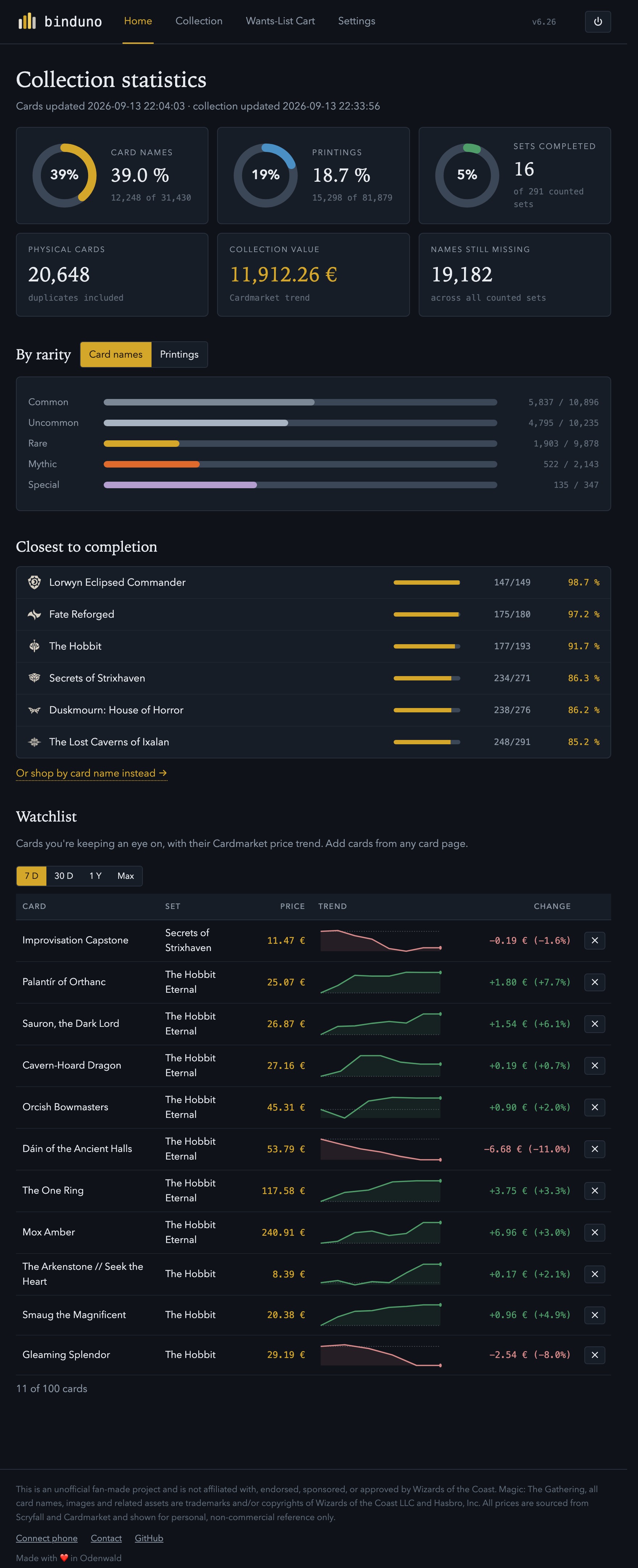Select the Max price range
Image resolution: width=638 pixels, height=1568 pixels.
pos(126,876)
